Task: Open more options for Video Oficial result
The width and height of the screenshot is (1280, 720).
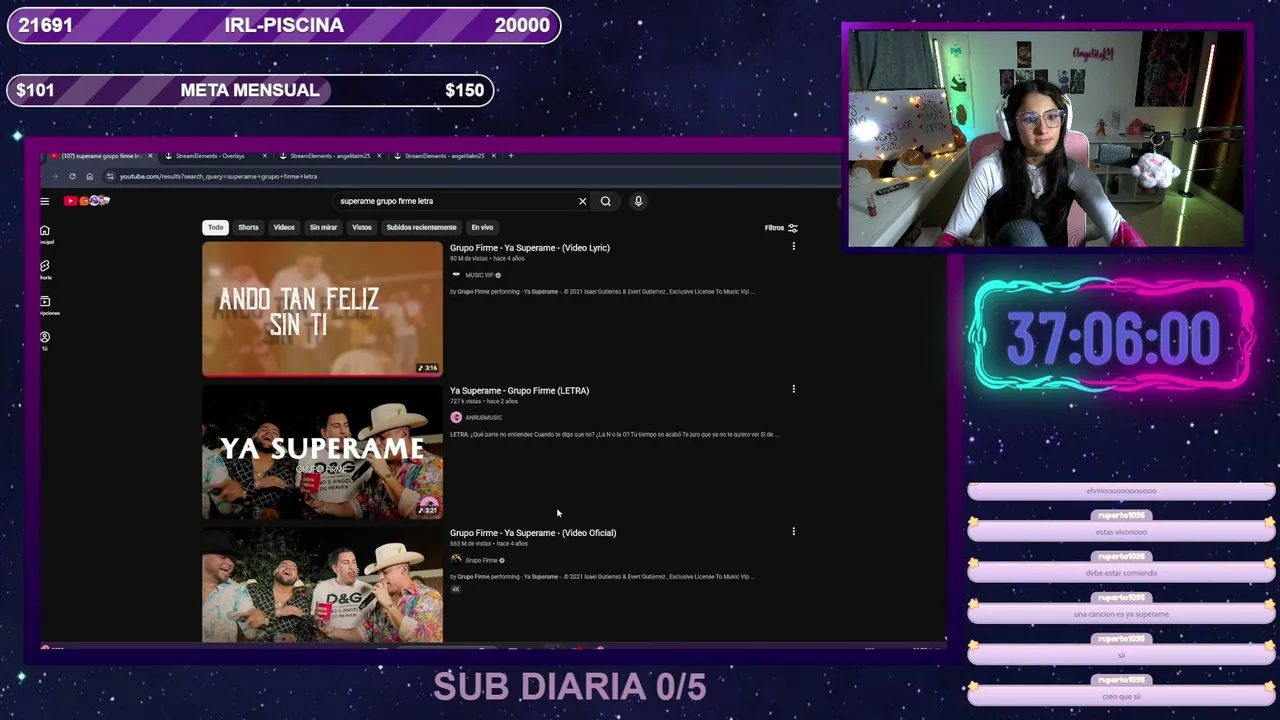Action: (794, 531)
